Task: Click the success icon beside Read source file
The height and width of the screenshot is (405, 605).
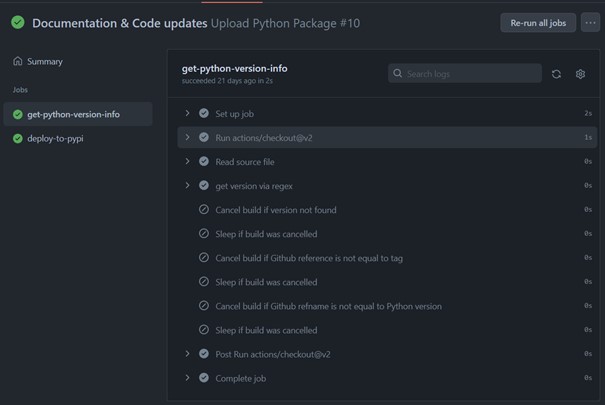Action: click(x=204, y=161)
